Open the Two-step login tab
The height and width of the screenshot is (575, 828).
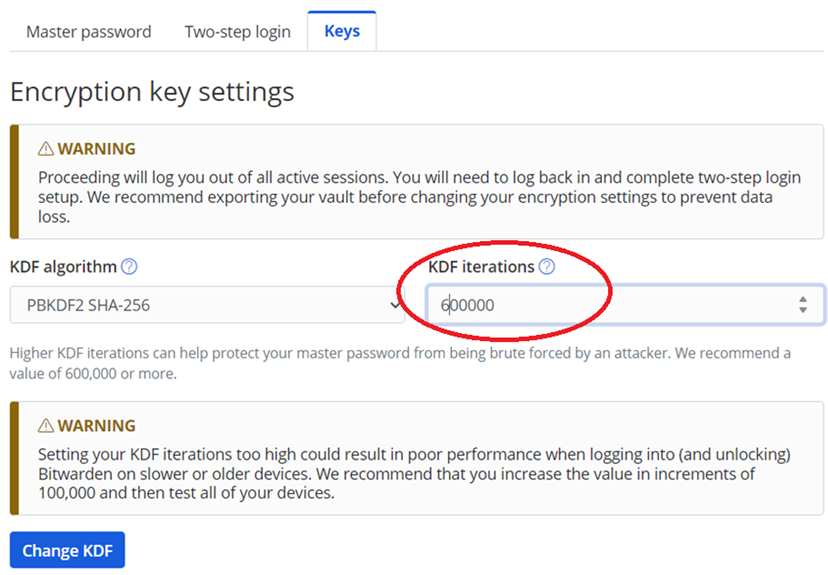click(237, 31)
